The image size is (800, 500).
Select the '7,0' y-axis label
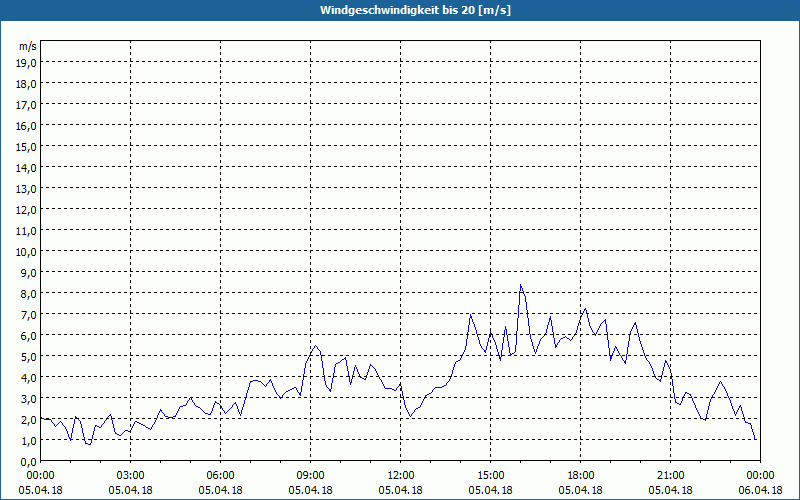pos(28,315)
